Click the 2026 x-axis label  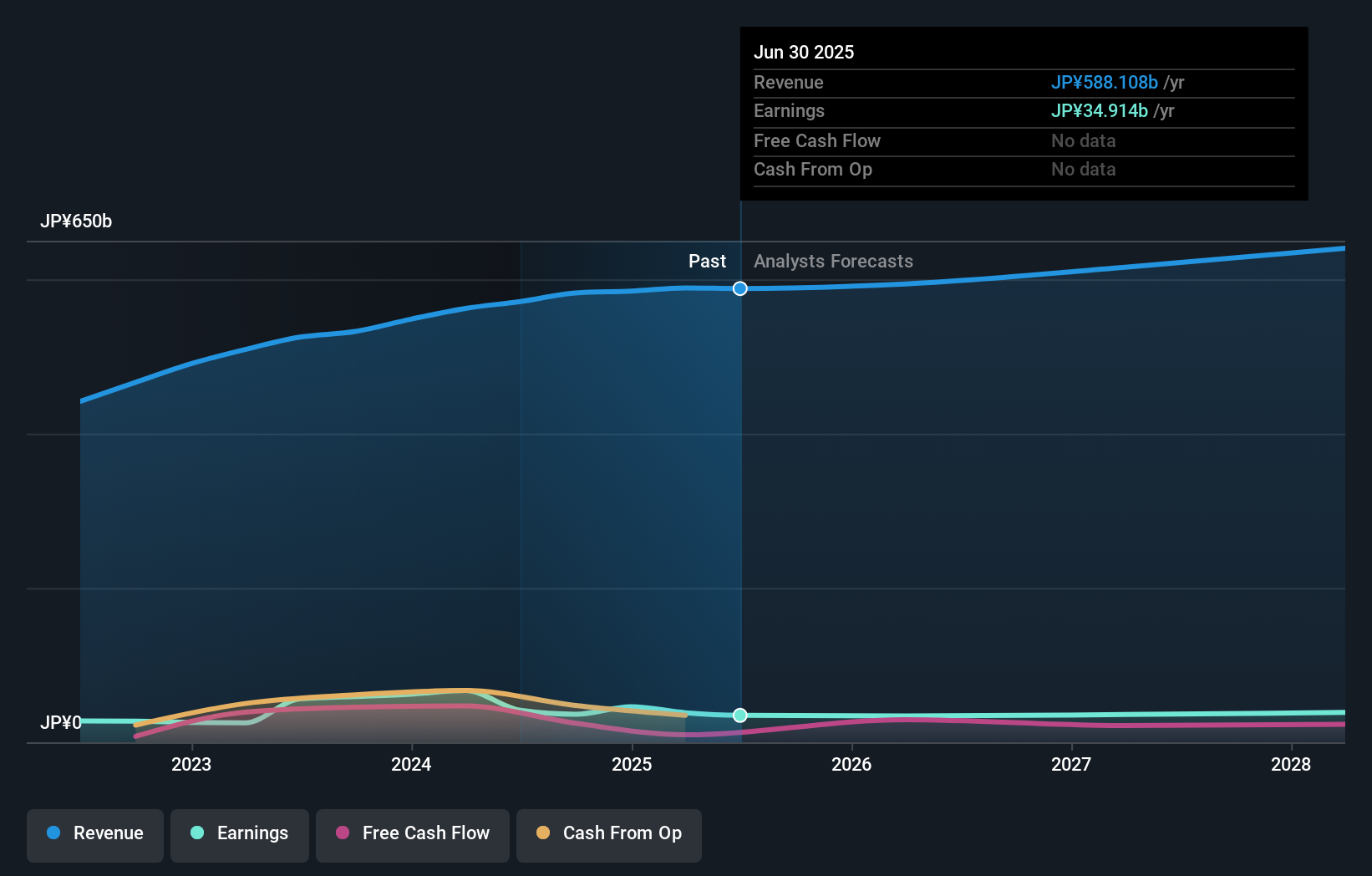point(851,764)
